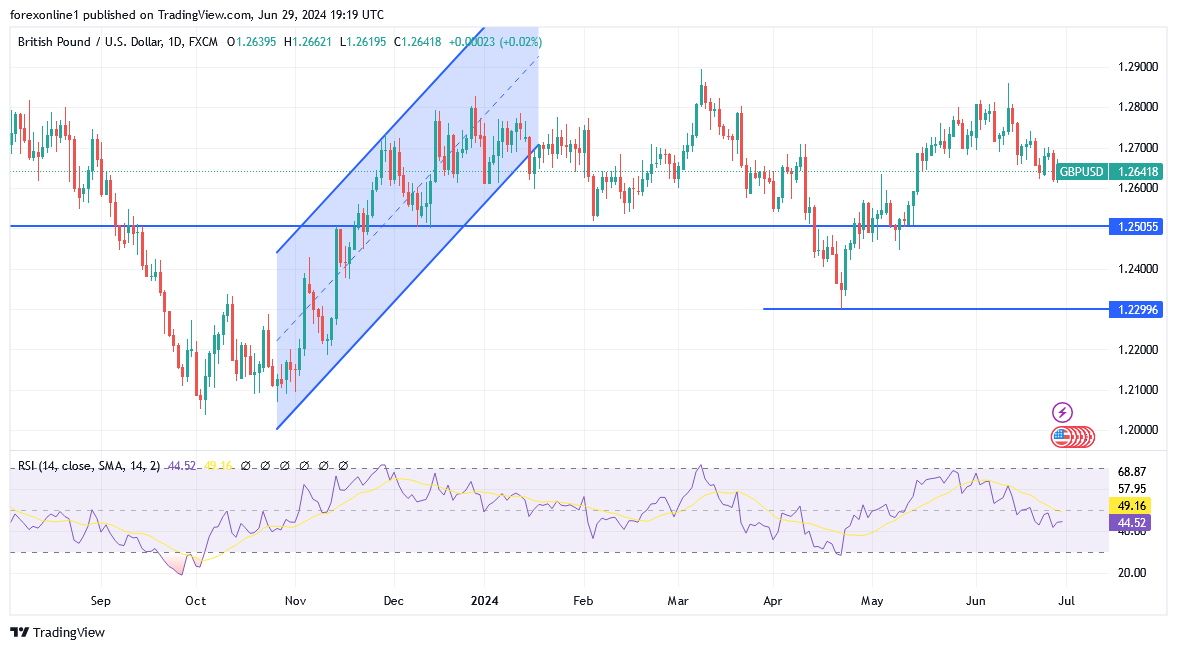
Task: Click the Apr label on the time axis
Action: 772,601
